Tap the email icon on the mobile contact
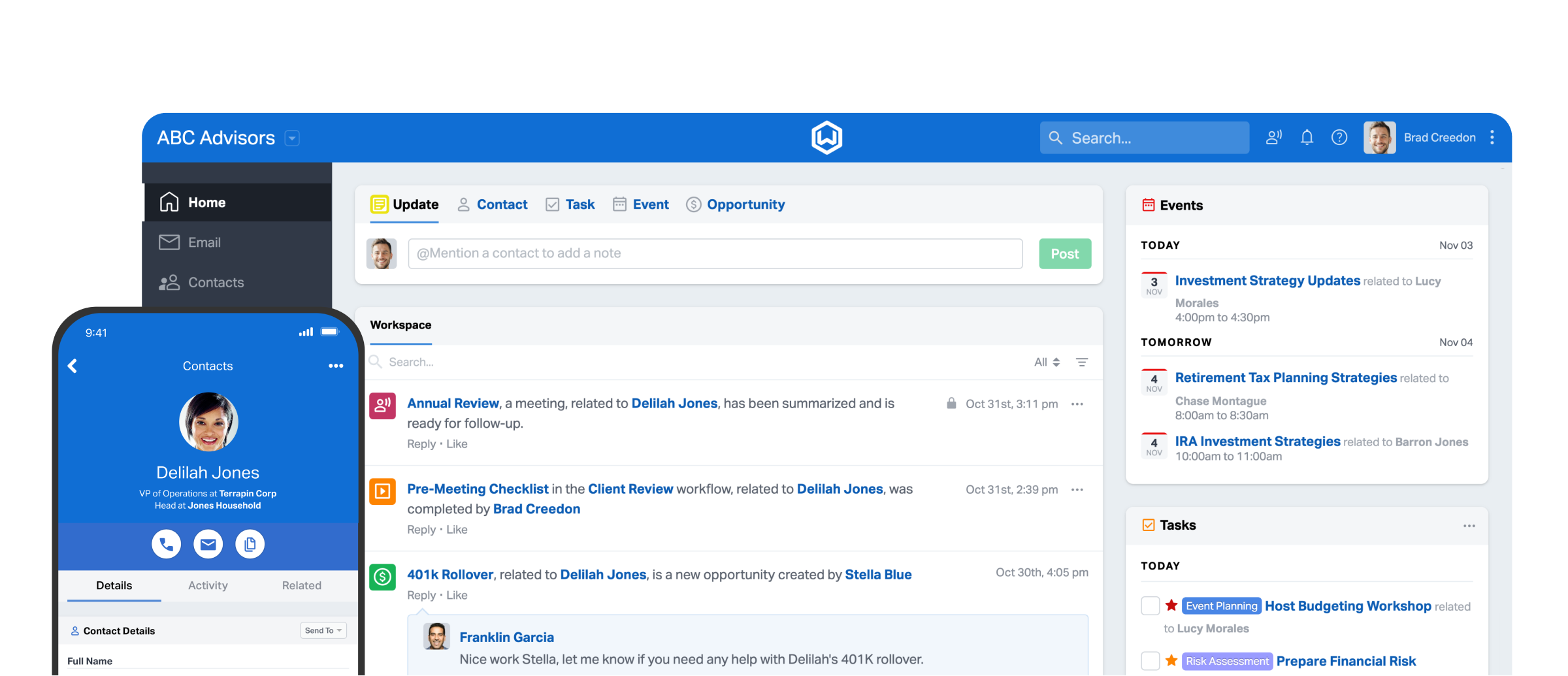1568x676 pixels. click(208, 544)
